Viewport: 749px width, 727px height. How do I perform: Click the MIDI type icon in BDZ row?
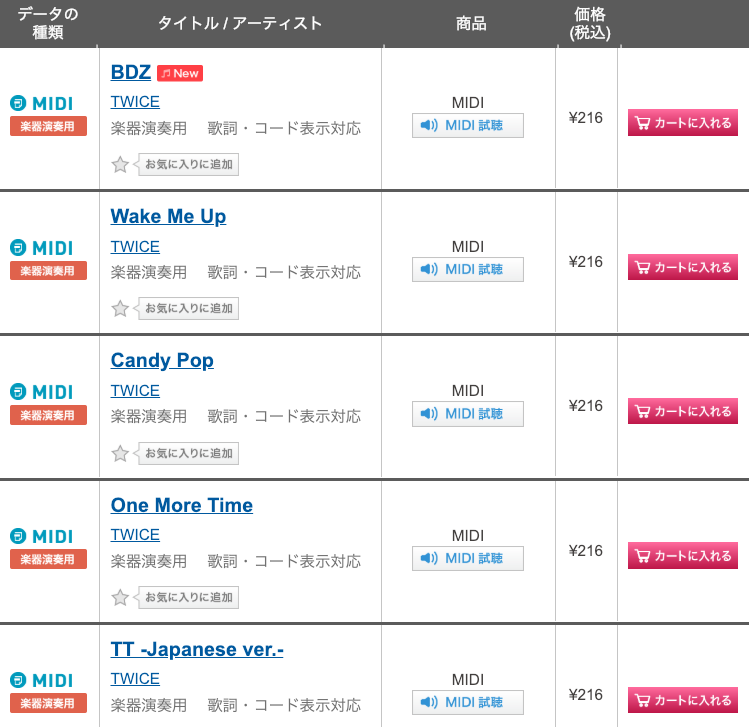(x=42, y=103)
